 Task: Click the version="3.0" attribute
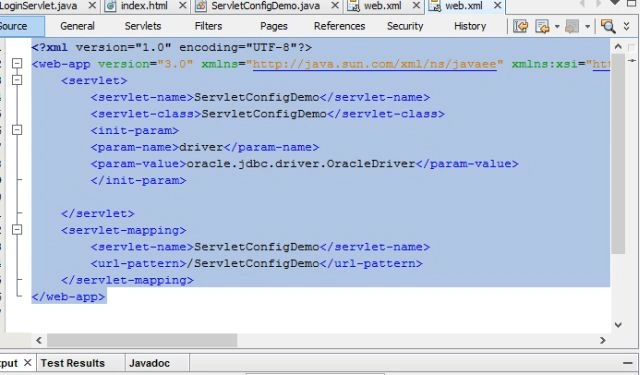[145, 64]
